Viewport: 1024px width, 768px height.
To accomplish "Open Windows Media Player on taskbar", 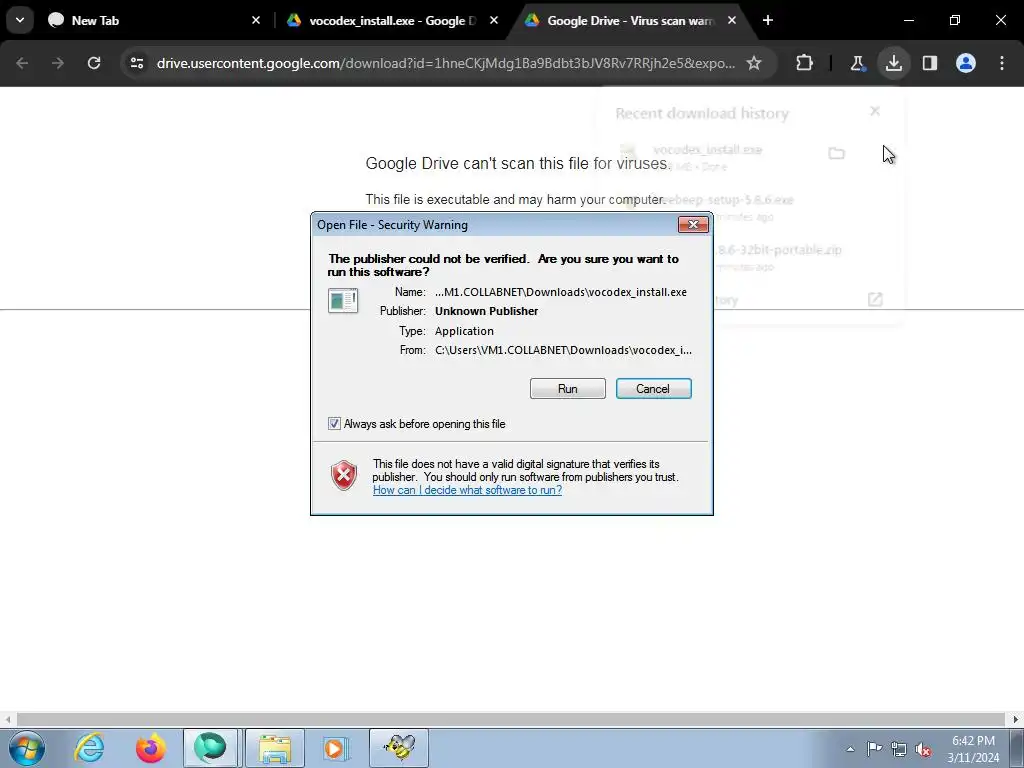I will [336, 748].
